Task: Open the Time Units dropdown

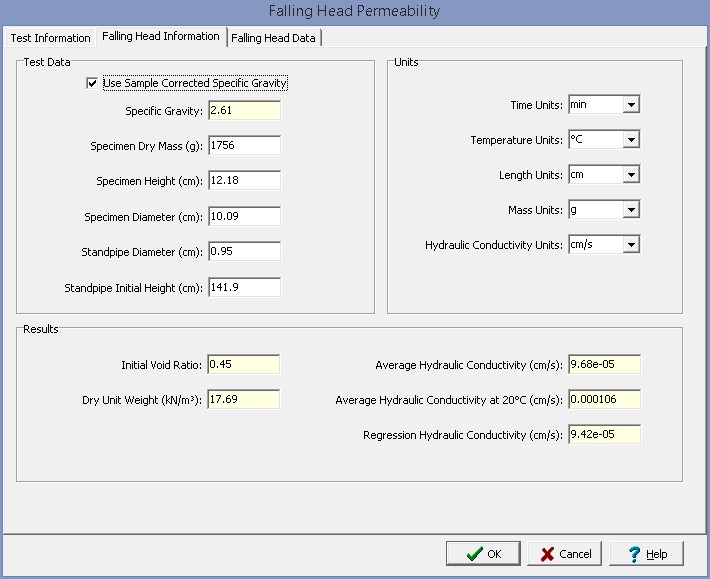Action: 630,105
